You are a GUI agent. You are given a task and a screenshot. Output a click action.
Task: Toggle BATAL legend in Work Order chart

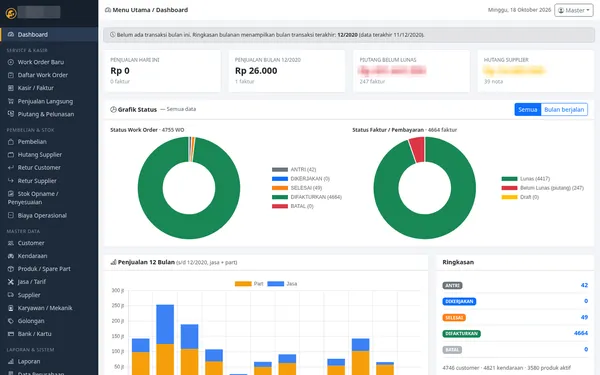coord(293,206)
